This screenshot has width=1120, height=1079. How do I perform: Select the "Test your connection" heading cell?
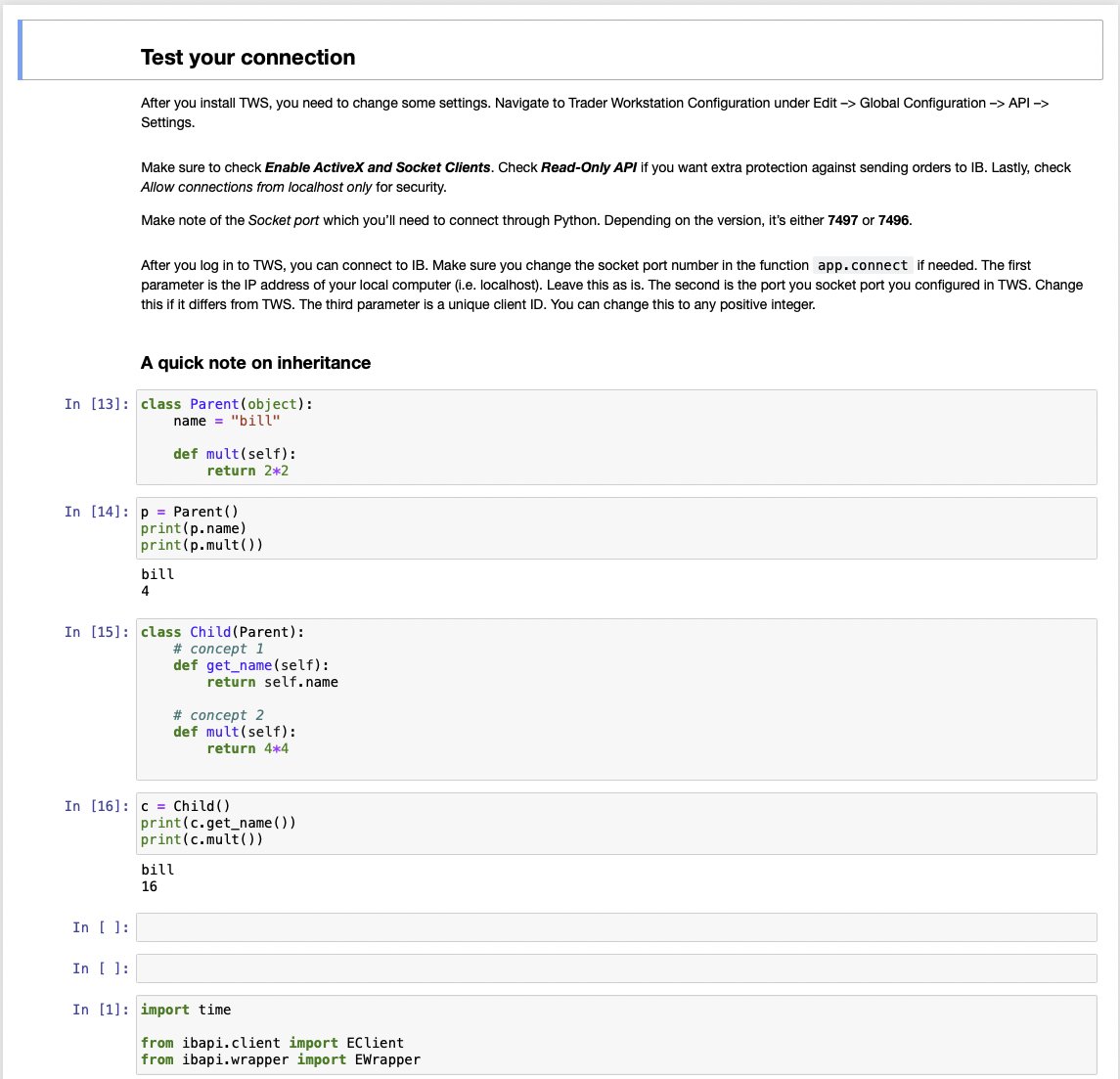pos(247,57)
